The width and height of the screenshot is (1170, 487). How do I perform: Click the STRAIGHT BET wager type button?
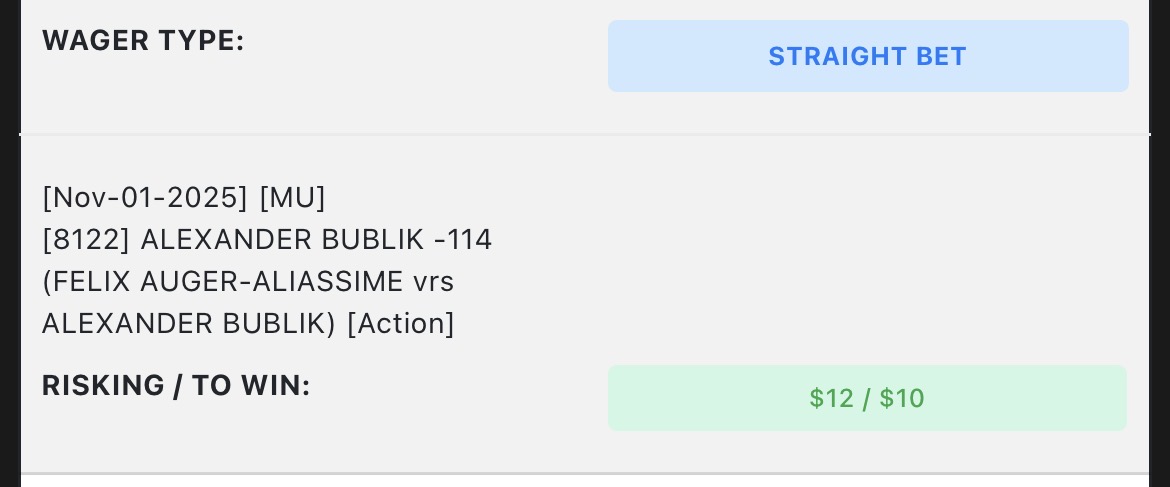click(867, 56)
